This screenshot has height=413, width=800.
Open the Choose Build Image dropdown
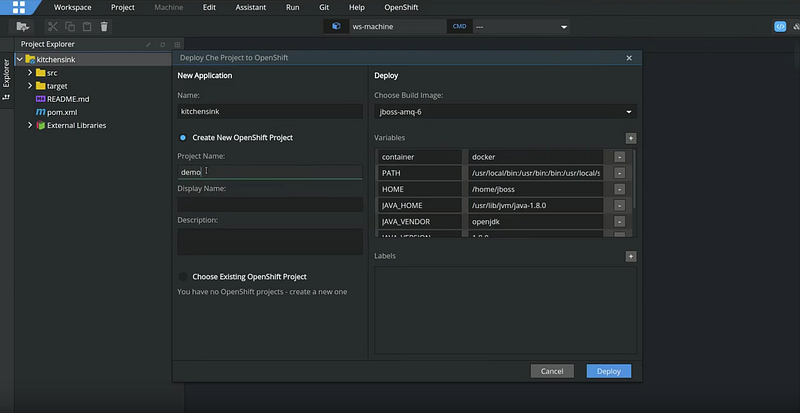[x=505, y=112]
